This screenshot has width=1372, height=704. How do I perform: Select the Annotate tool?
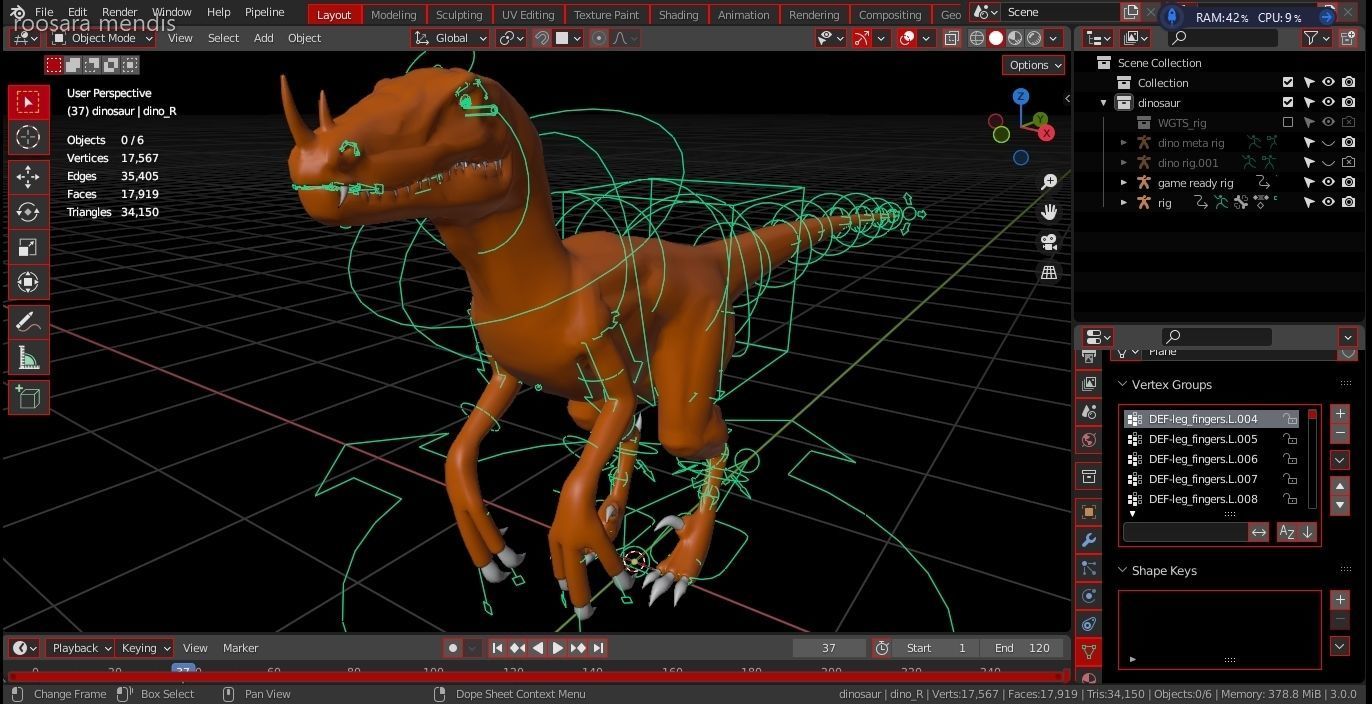(28, 322)
